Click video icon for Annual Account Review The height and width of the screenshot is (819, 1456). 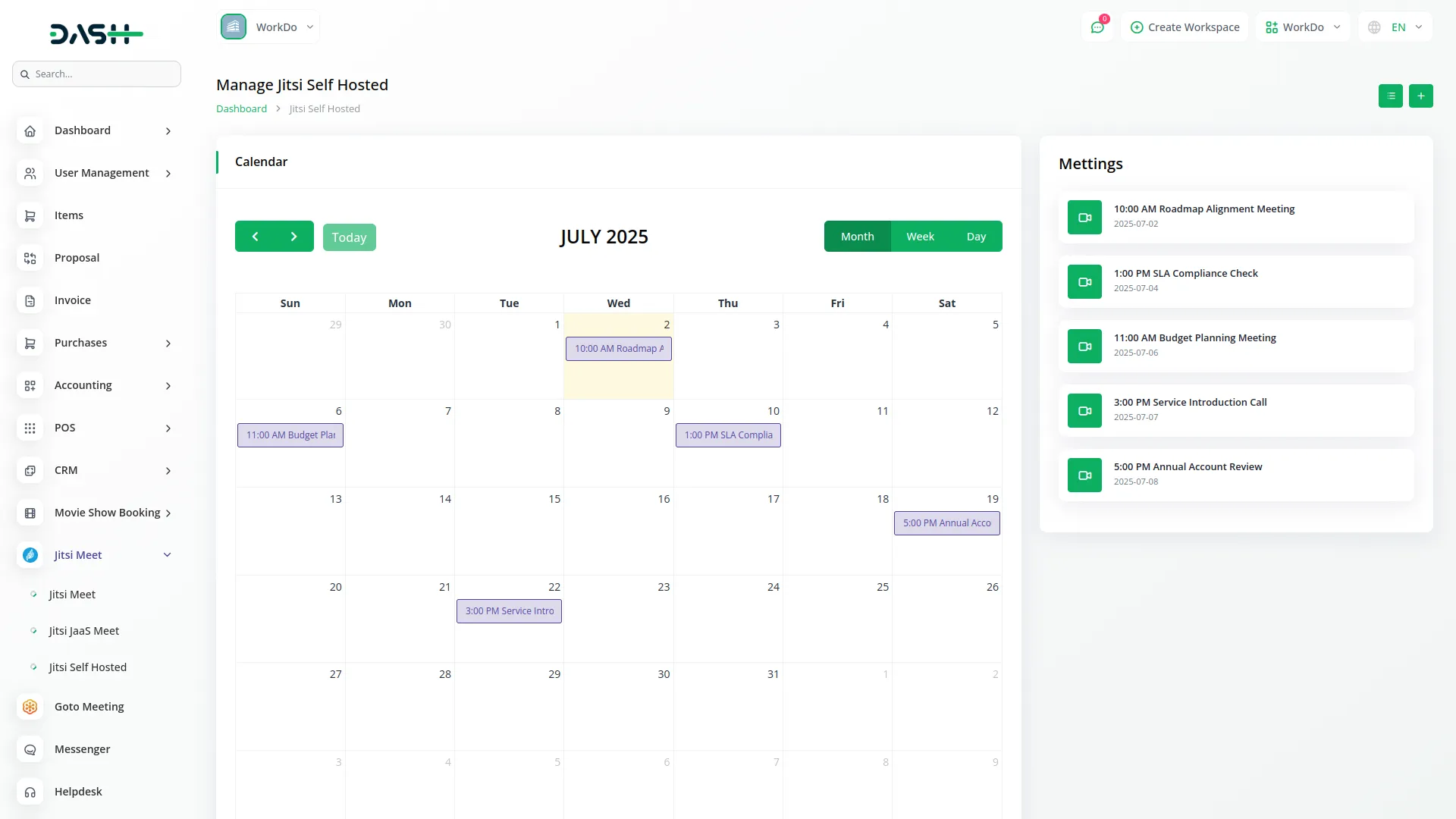(1084, 475)
